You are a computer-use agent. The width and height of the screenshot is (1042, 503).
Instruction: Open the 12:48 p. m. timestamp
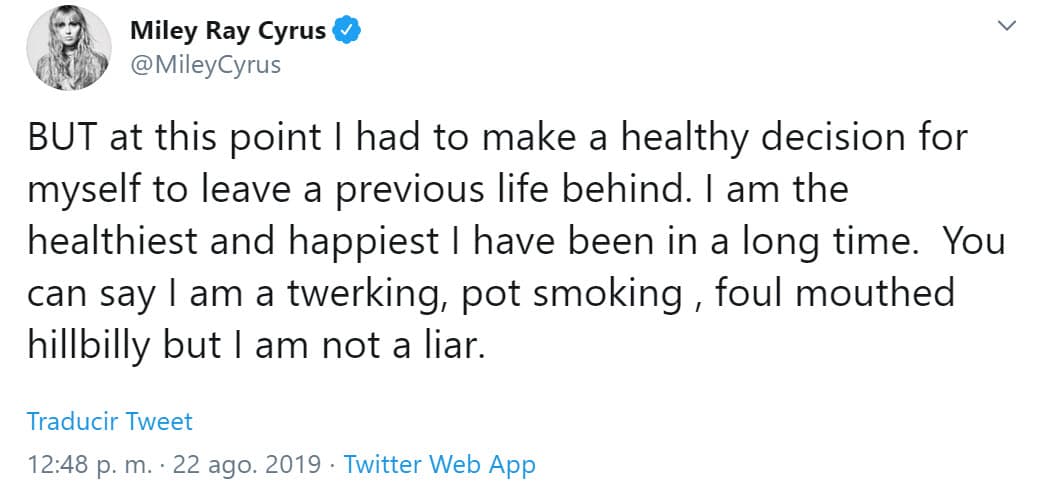coord(88,465)
